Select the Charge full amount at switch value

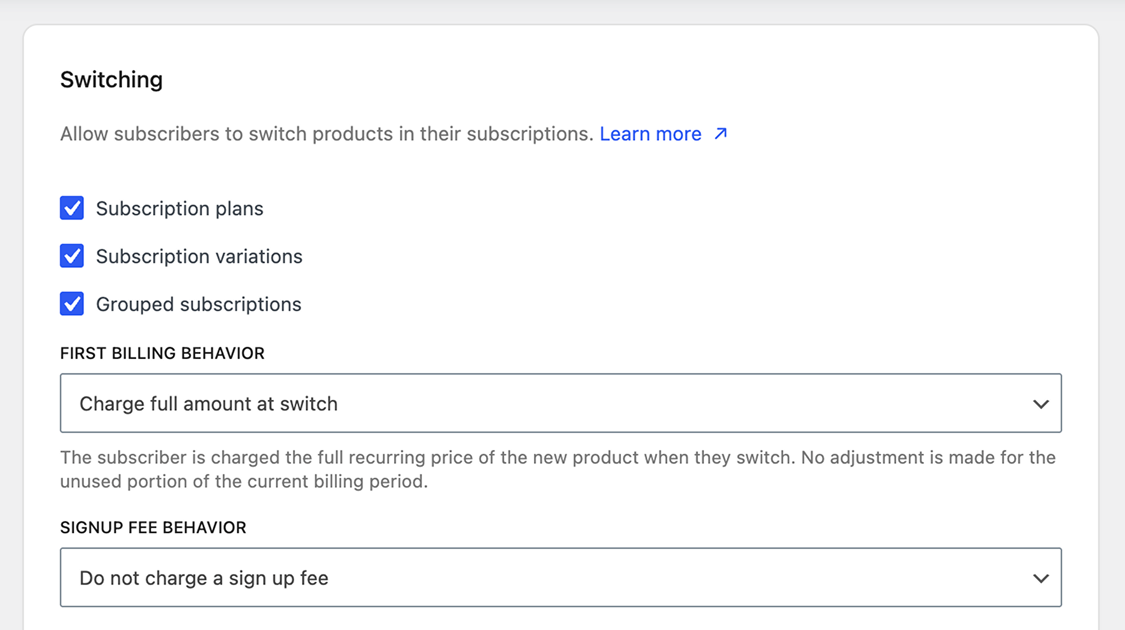click(x=208, y=404)
